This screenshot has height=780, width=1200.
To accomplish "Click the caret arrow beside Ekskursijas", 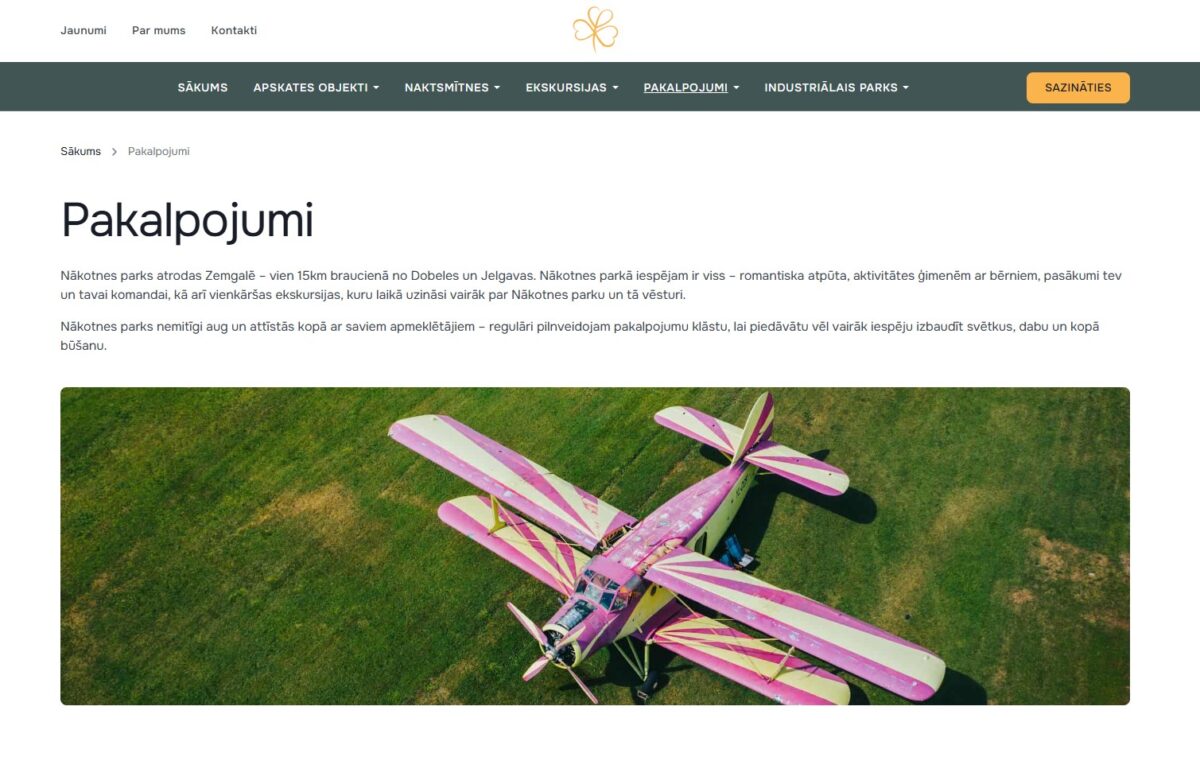I will 615,88.
